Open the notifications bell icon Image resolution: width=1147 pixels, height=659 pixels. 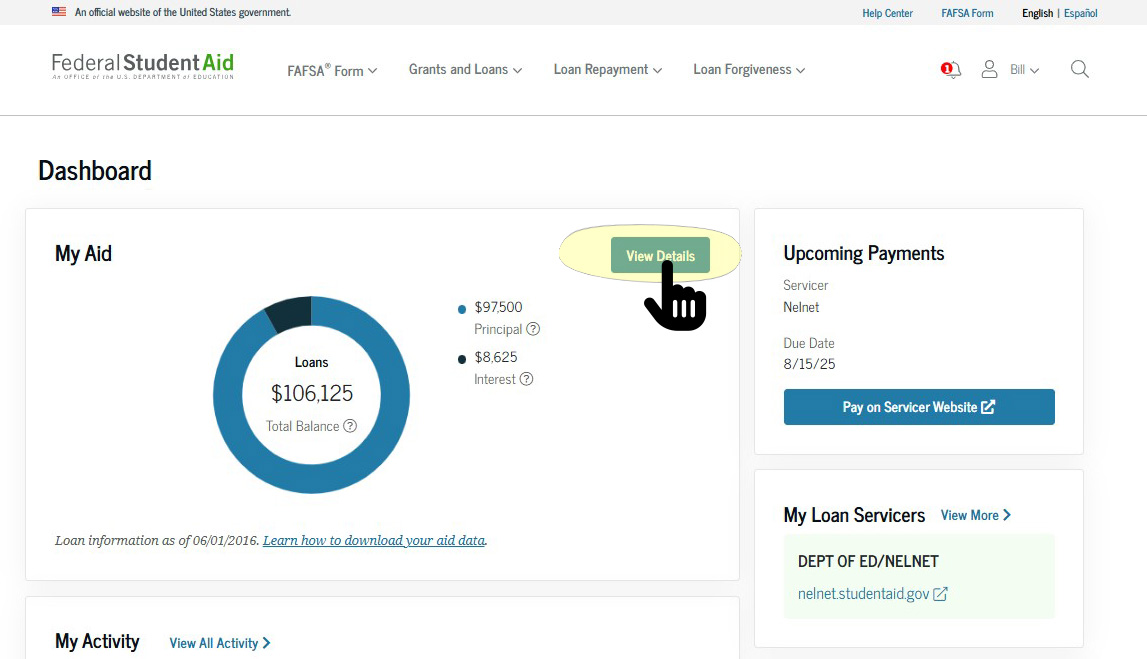point(952,70)
